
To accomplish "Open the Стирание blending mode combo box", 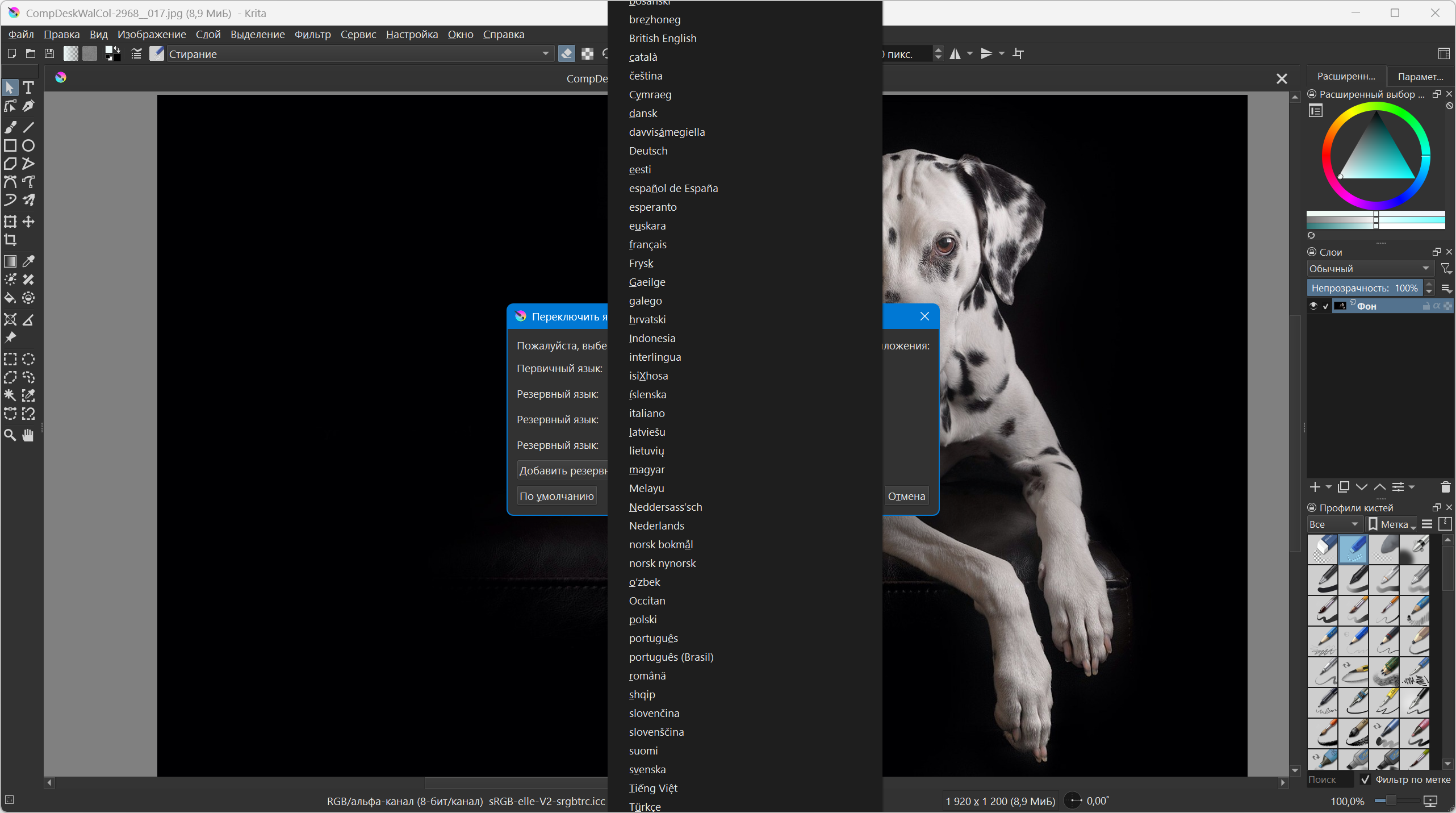I will [359, 54].
